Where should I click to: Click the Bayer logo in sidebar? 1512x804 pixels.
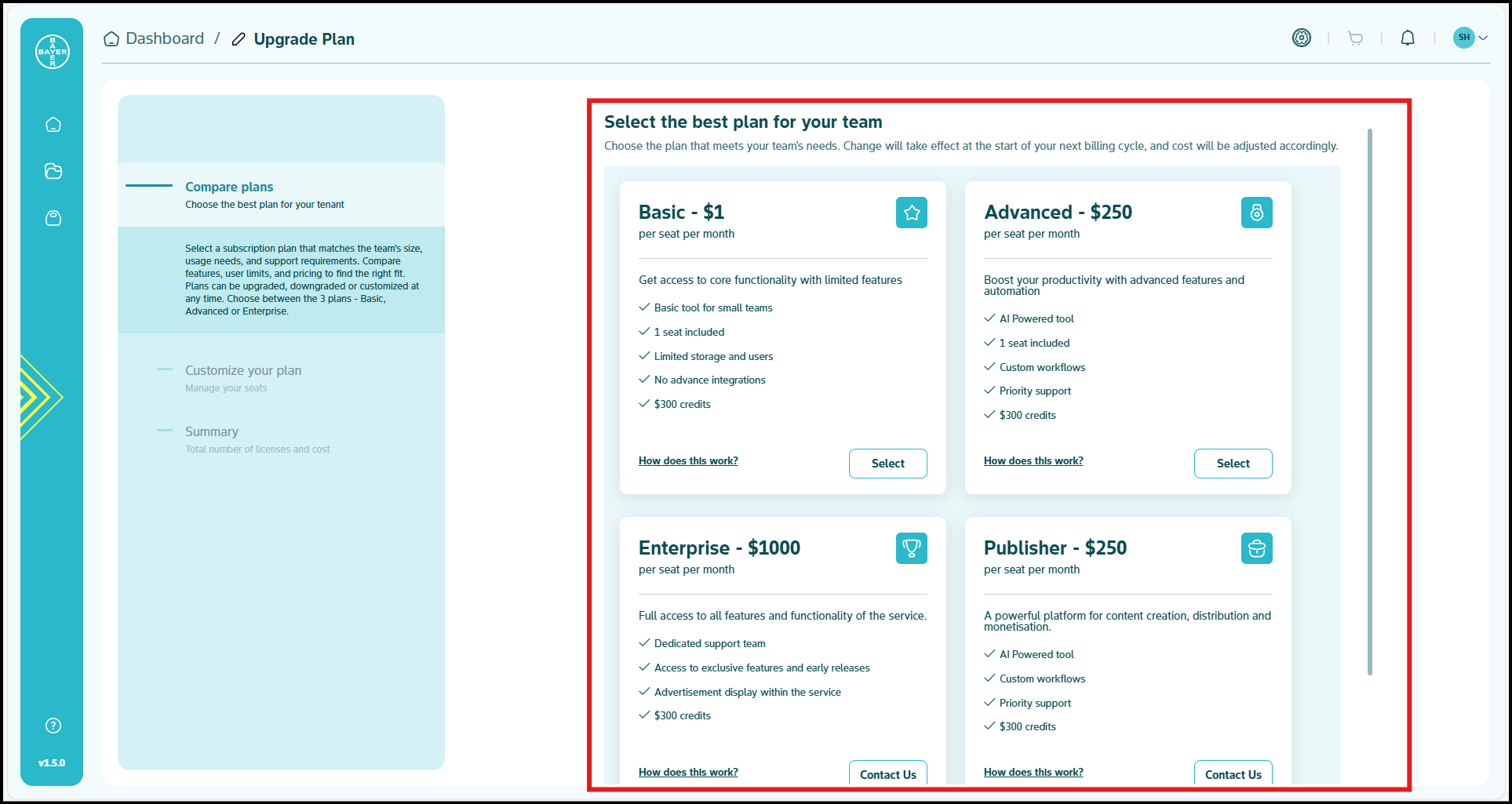coord(53,52)
